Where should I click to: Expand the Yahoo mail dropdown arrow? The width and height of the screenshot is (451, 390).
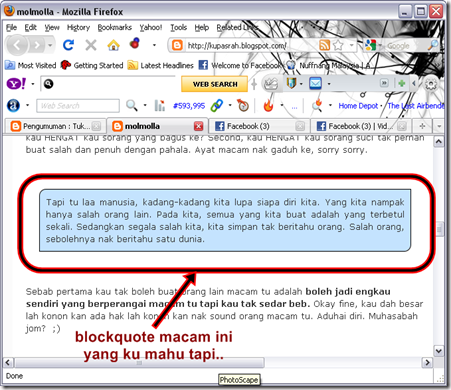tap(329, 84)
